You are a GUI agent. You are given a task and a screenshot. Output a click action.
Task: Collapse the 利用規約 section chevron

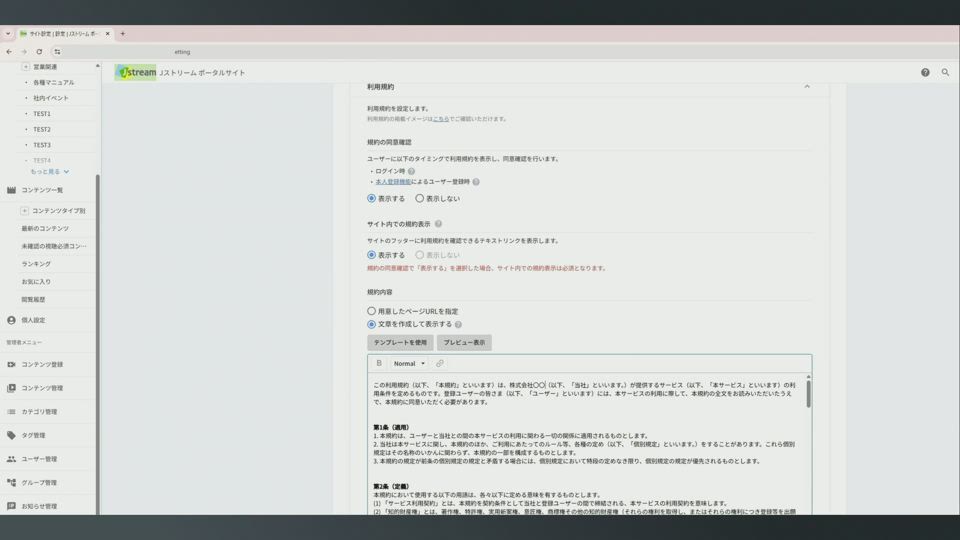pos(807,87)
